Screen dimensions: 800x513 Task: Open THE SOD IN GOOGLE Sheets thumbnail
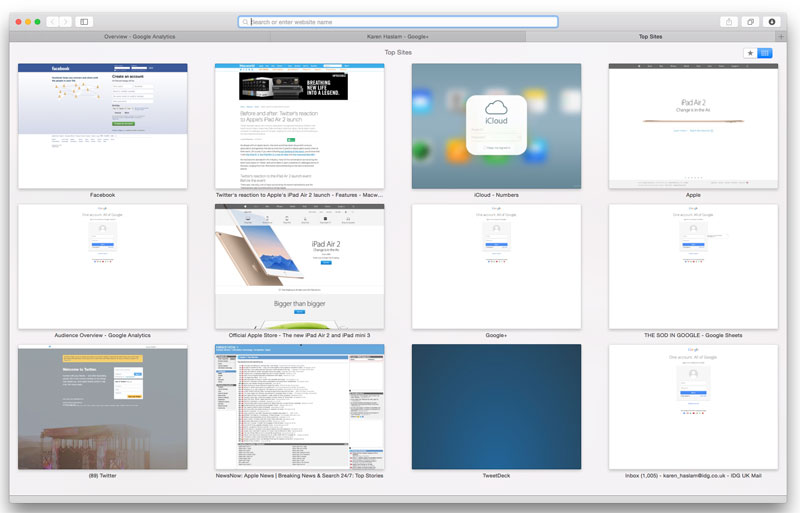click(x=693, y=266)
